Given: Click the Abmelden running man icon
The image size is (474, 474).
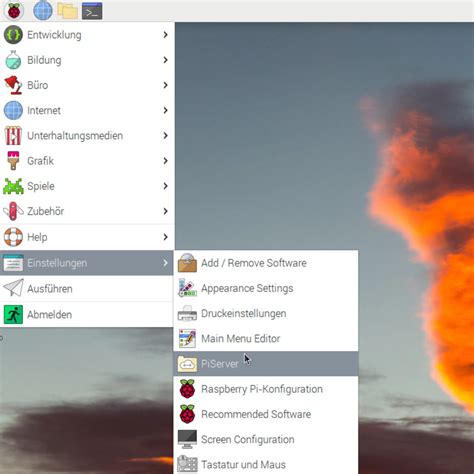Looking at the screenshot, I should (13, 314).
